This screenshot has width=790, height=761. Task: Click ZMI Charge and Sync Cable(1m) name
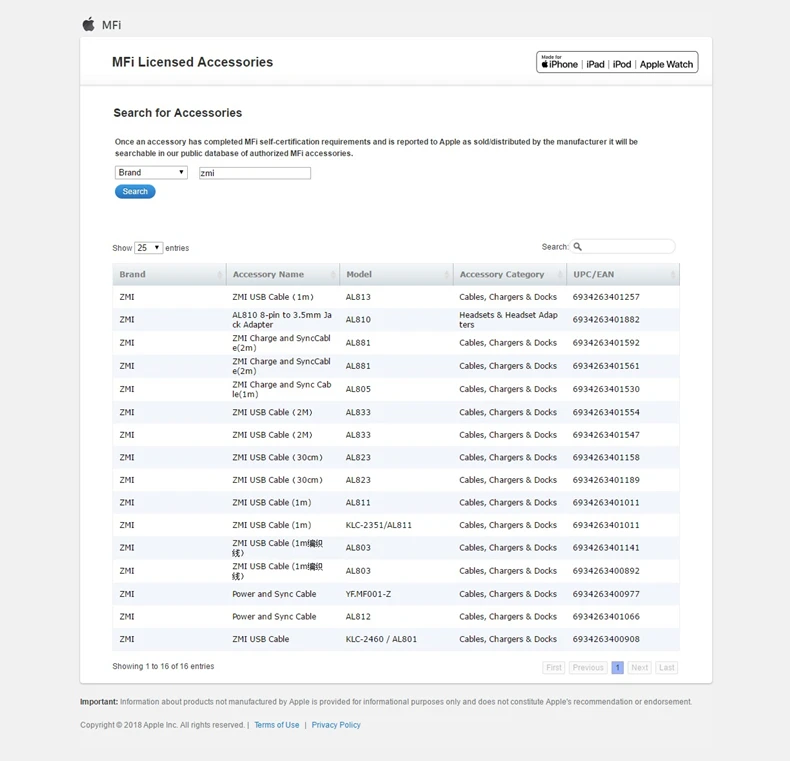pyautogui.click(x=282, y=389)
